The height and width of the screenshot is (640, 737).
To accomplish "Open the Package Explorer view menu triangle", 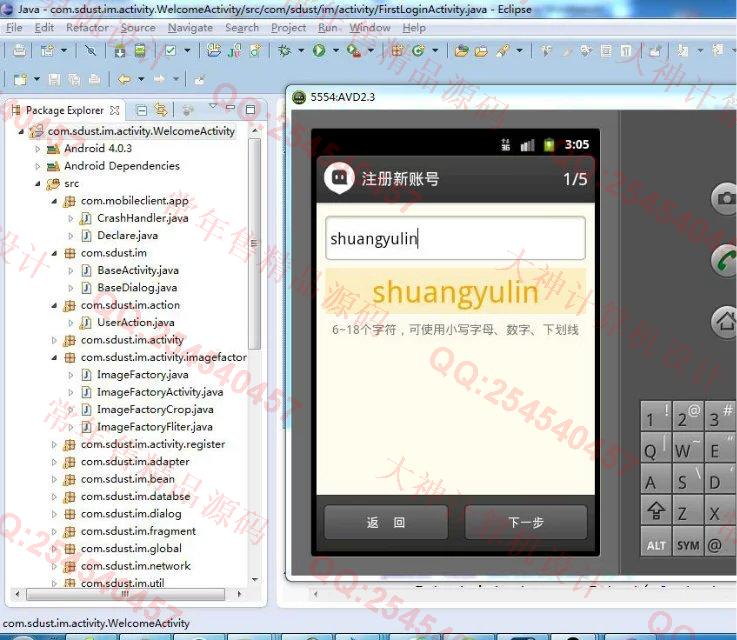I will click(212, 107).
